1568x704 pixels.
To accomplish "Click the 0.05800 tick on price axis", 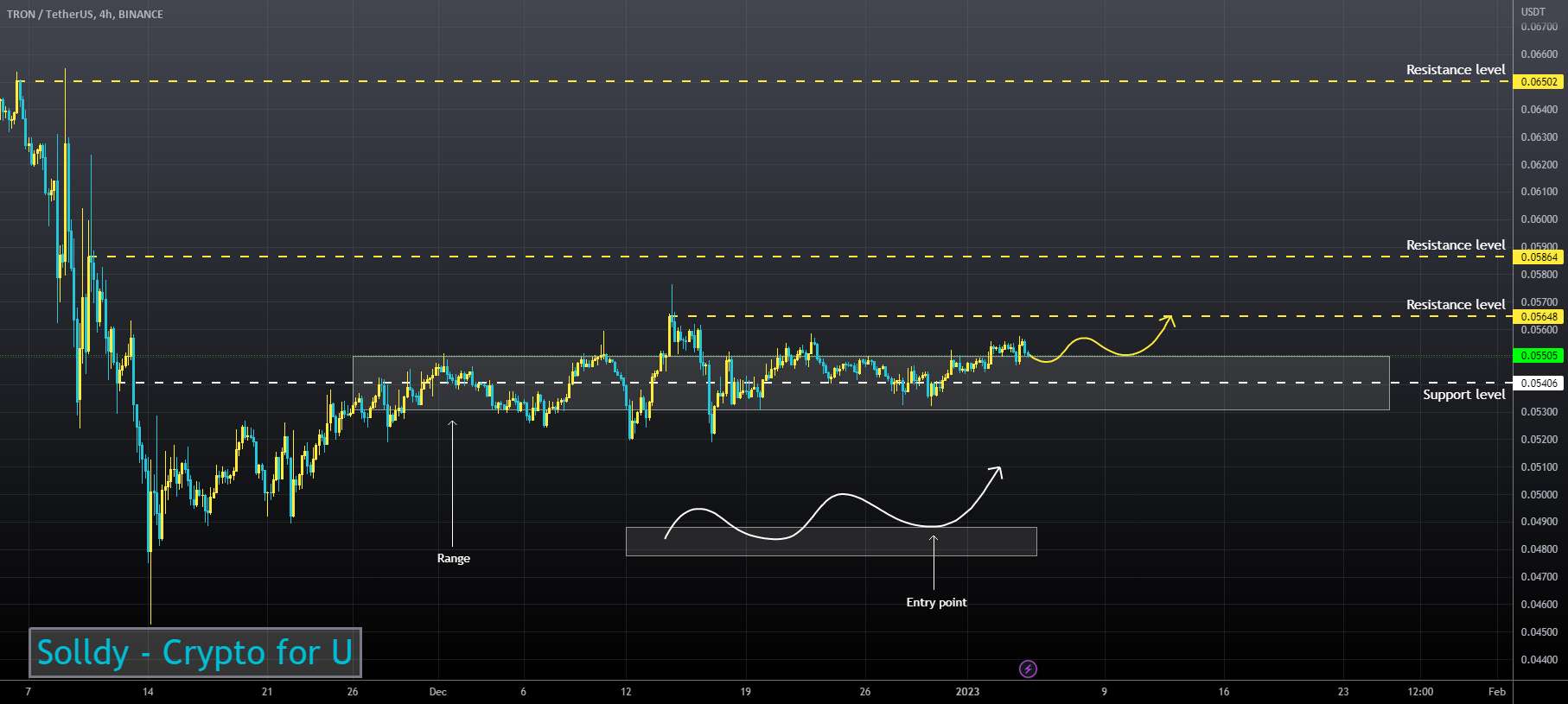I will tap(1539, 275).
